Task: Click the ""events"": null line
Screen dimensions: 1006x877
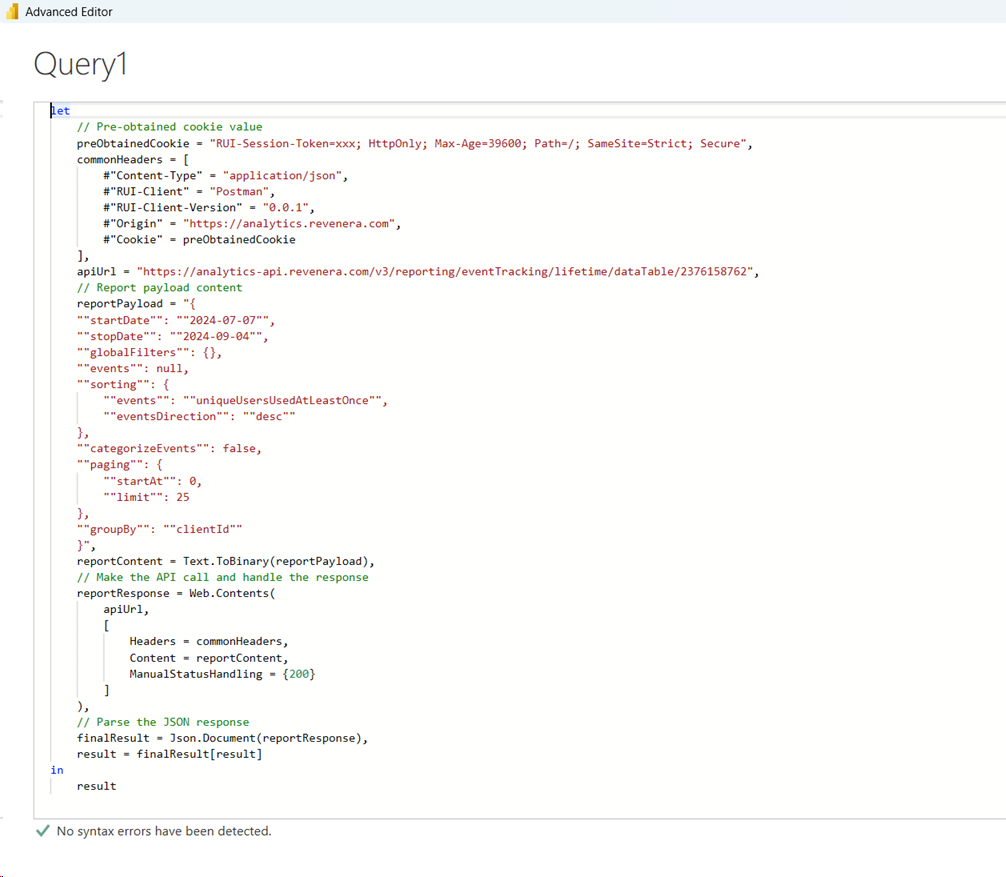Action: coord(133,368)
